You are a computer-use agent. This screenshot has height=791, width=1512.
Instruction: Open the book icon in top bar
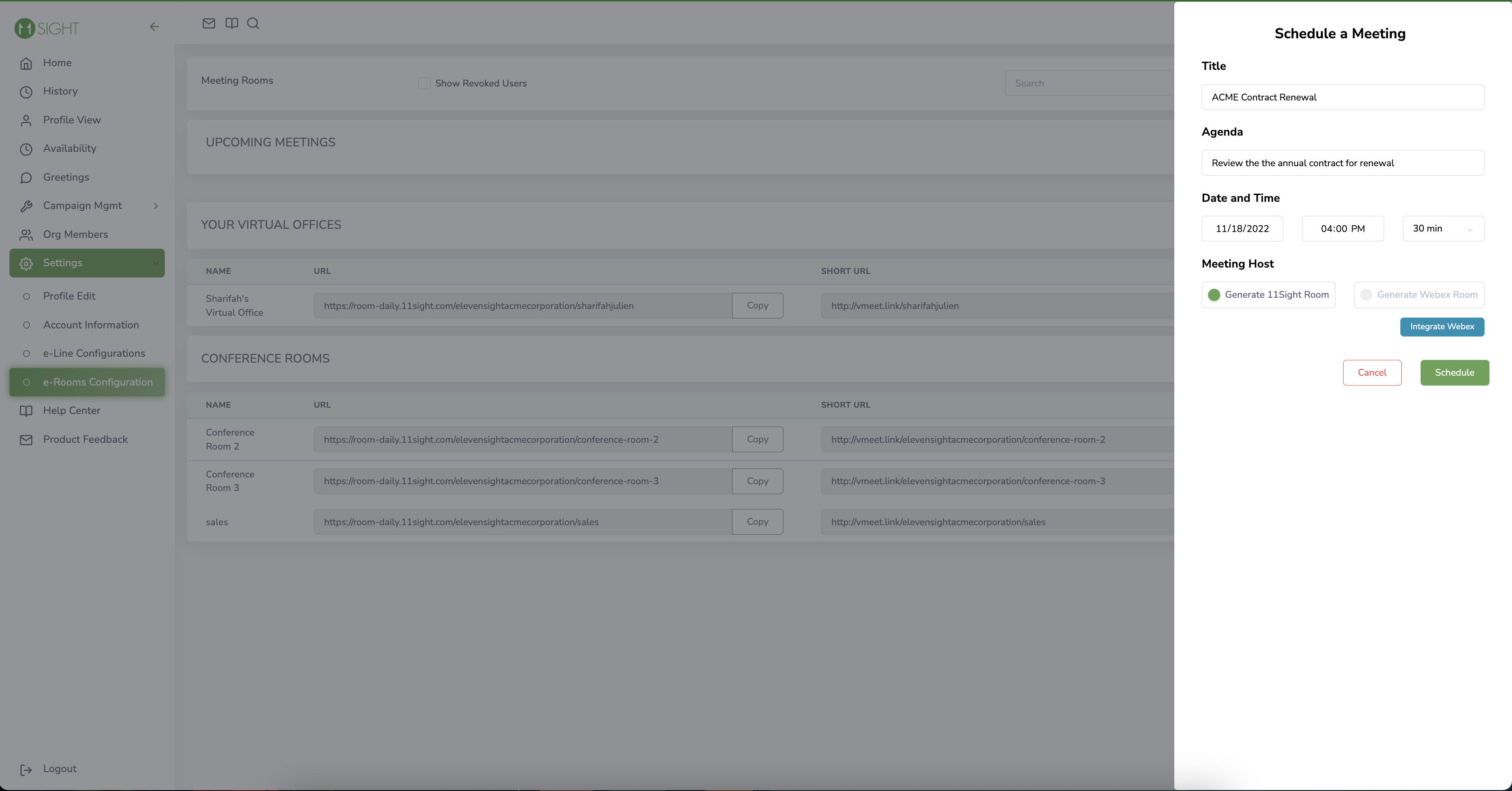(232, 23)
